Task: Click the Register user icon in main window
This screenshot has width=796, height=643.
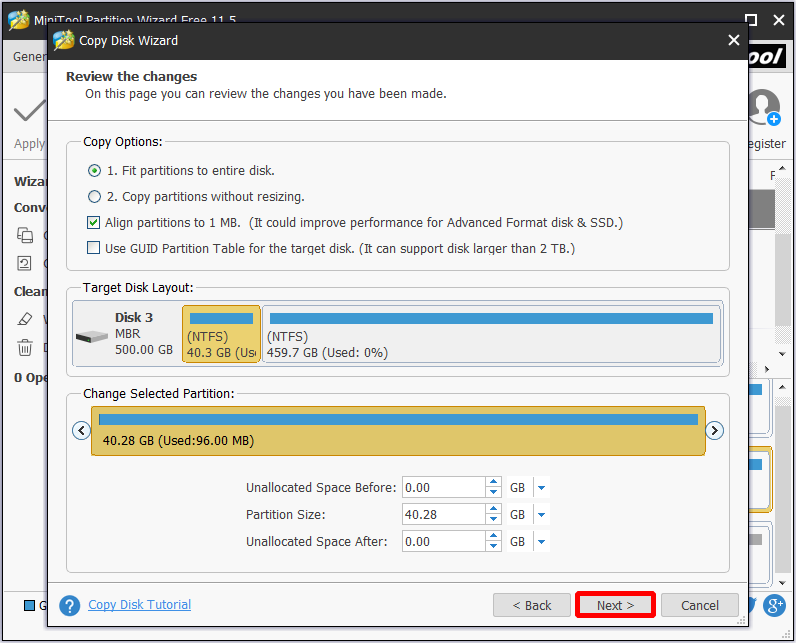Action: point(764,108)
